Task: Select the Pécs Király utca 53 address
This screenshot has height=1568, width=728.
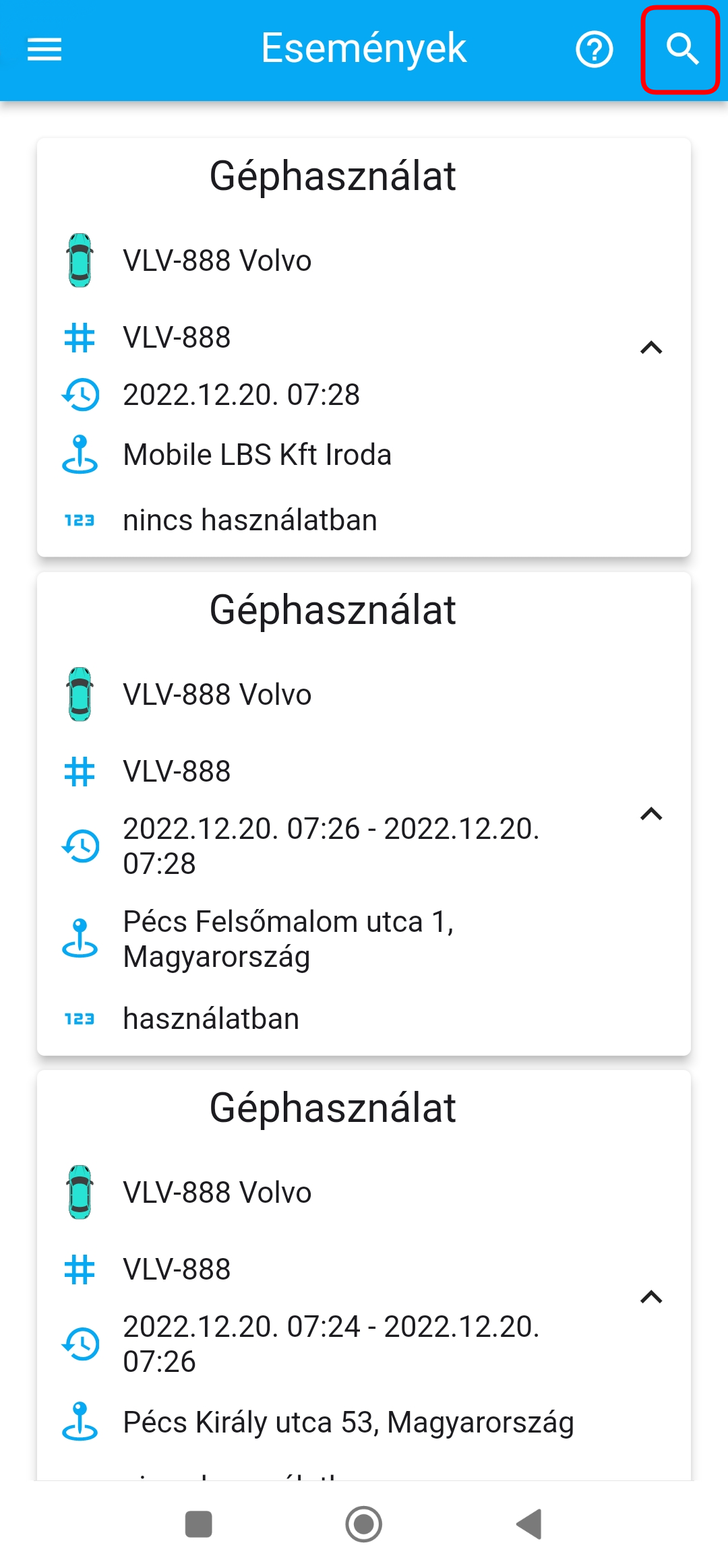Action: [x=348, y=1422]
